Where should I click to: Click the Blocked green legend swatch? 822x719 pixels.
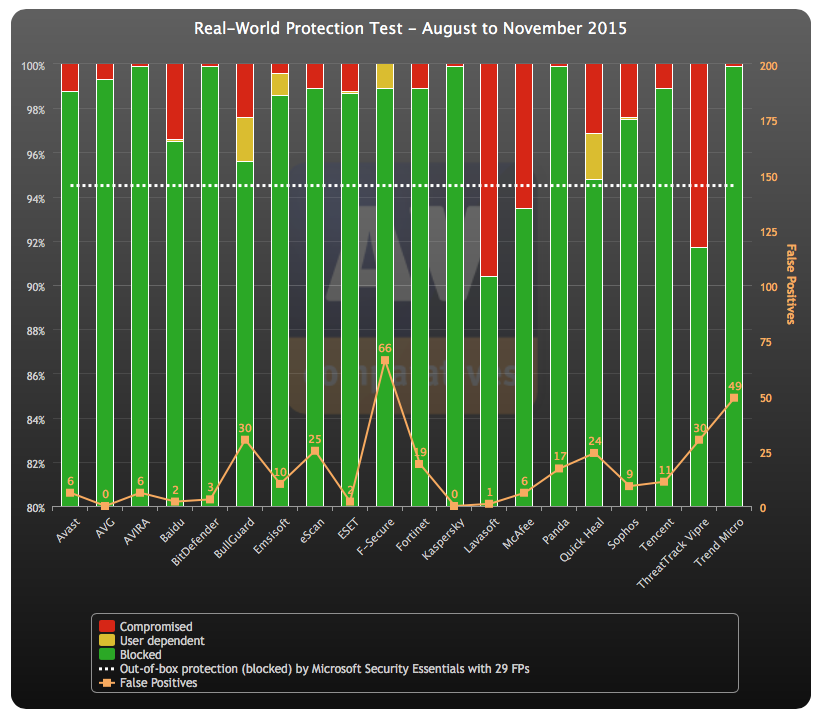point(107,655)
